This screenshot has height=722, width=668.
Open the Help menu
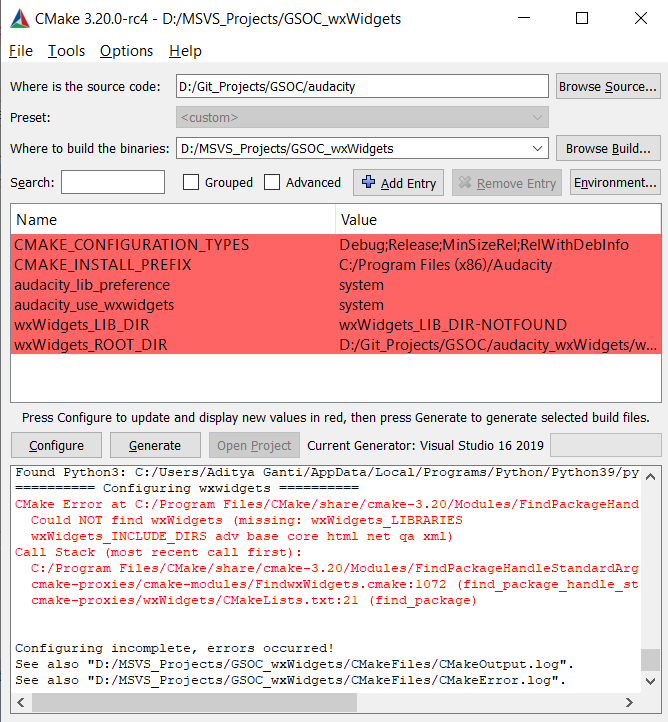(185, 51)
